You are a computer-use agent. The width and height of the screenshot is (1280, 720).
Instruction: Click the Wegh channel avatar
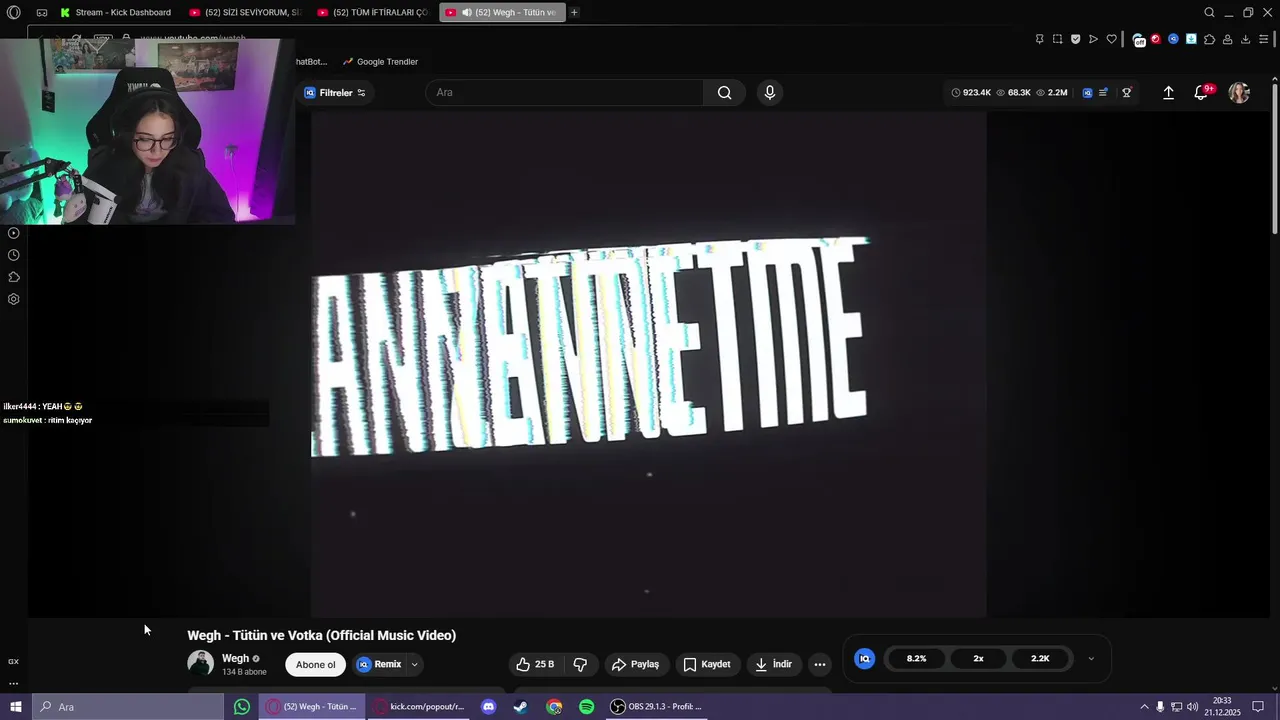click(x=200, y=663)
